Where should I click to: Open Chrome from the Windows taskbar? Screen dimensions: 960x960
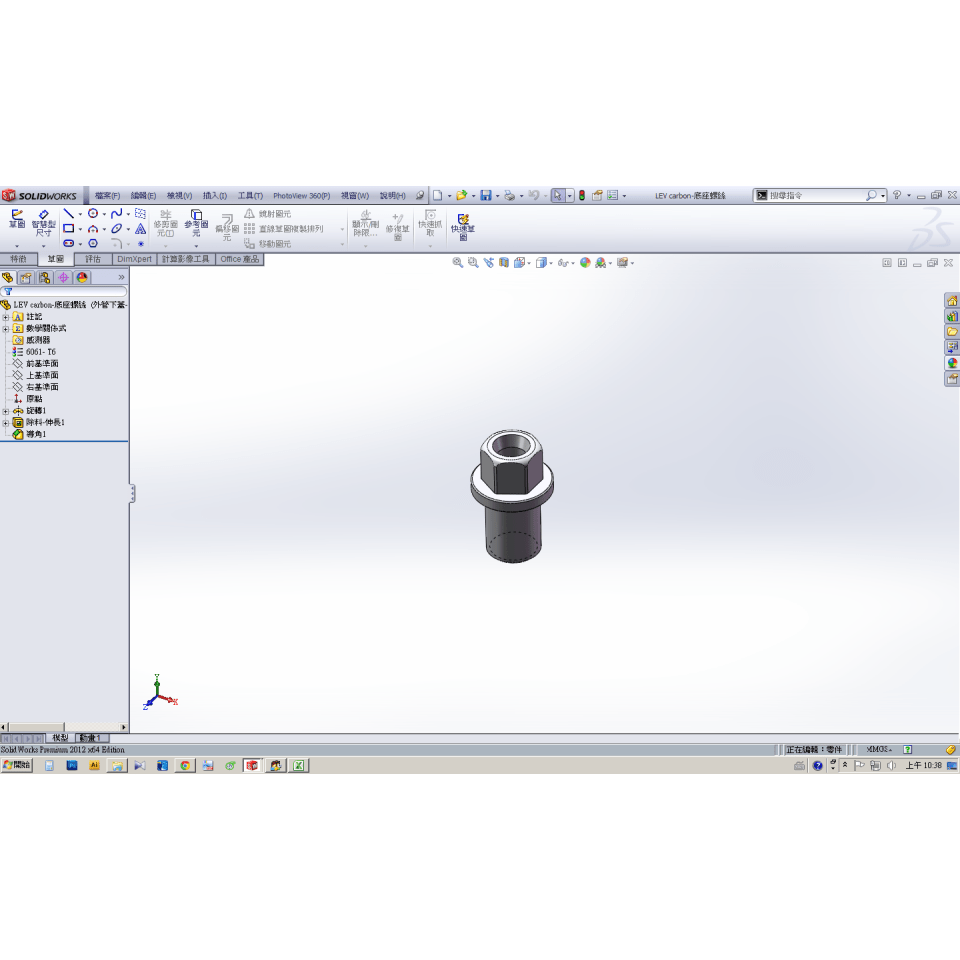coord(185,766)
